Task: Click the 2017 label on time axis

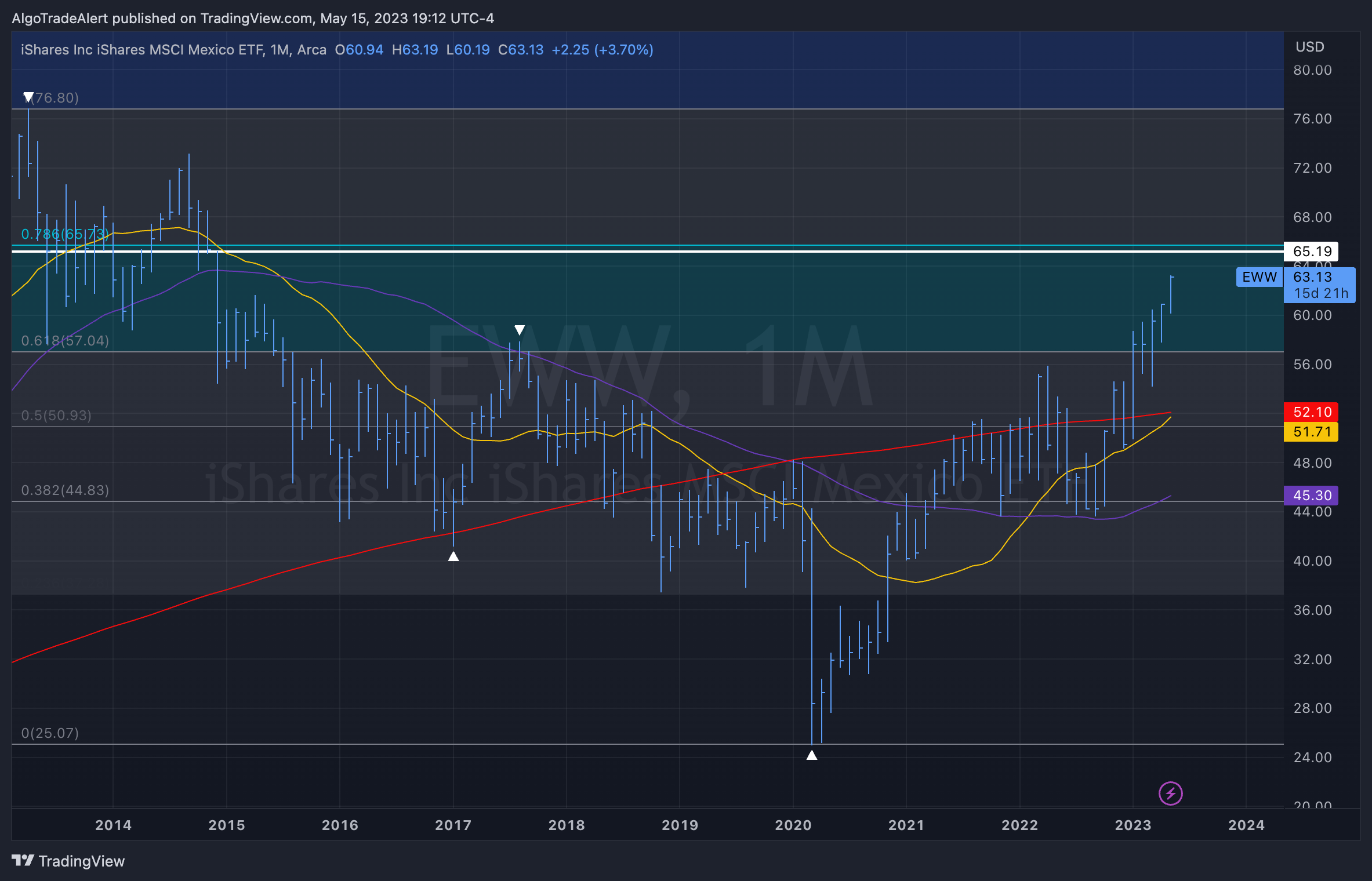Action: tap(453, 825)
